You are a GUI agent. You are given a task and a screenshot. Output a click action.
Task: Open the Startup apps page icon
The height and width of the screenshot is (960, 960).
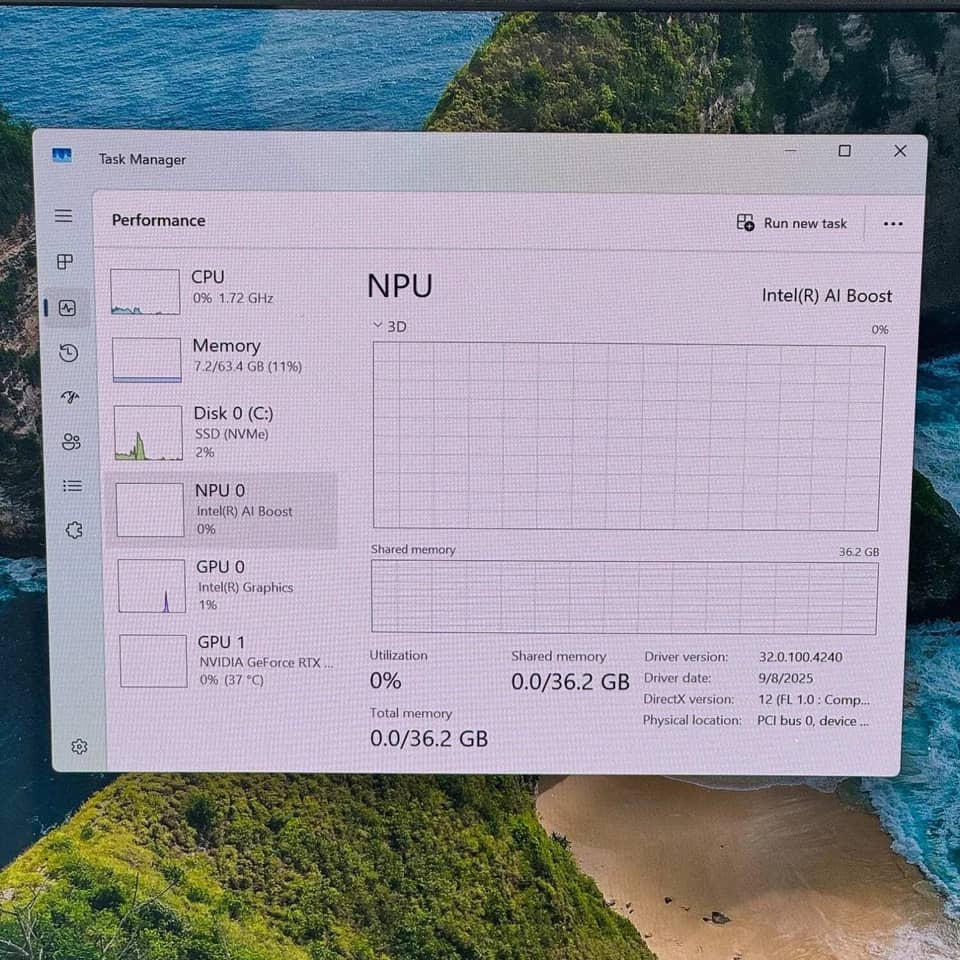[70, 397]
